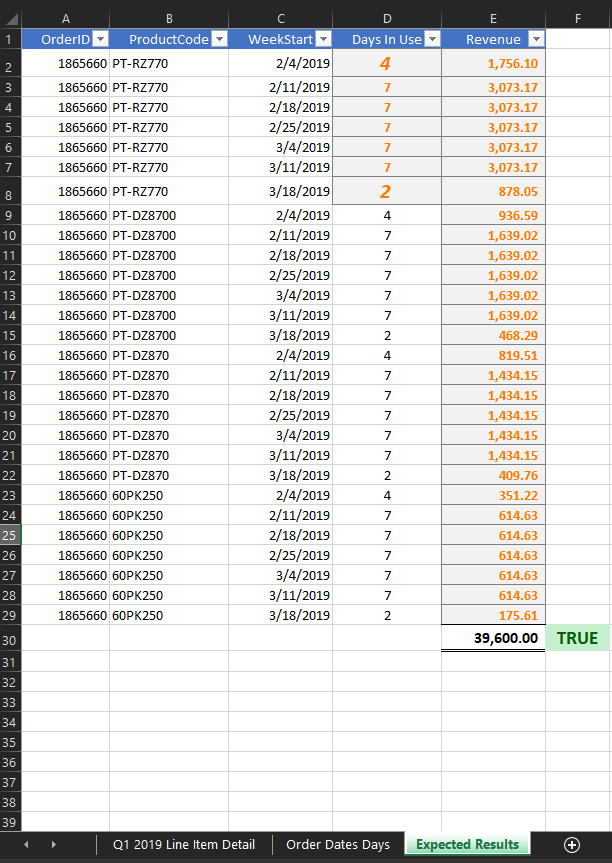The image size is (612, 863).
Task: Add a new sheet with plus icon
Action: pyautogui.click(x=572, y=845)
